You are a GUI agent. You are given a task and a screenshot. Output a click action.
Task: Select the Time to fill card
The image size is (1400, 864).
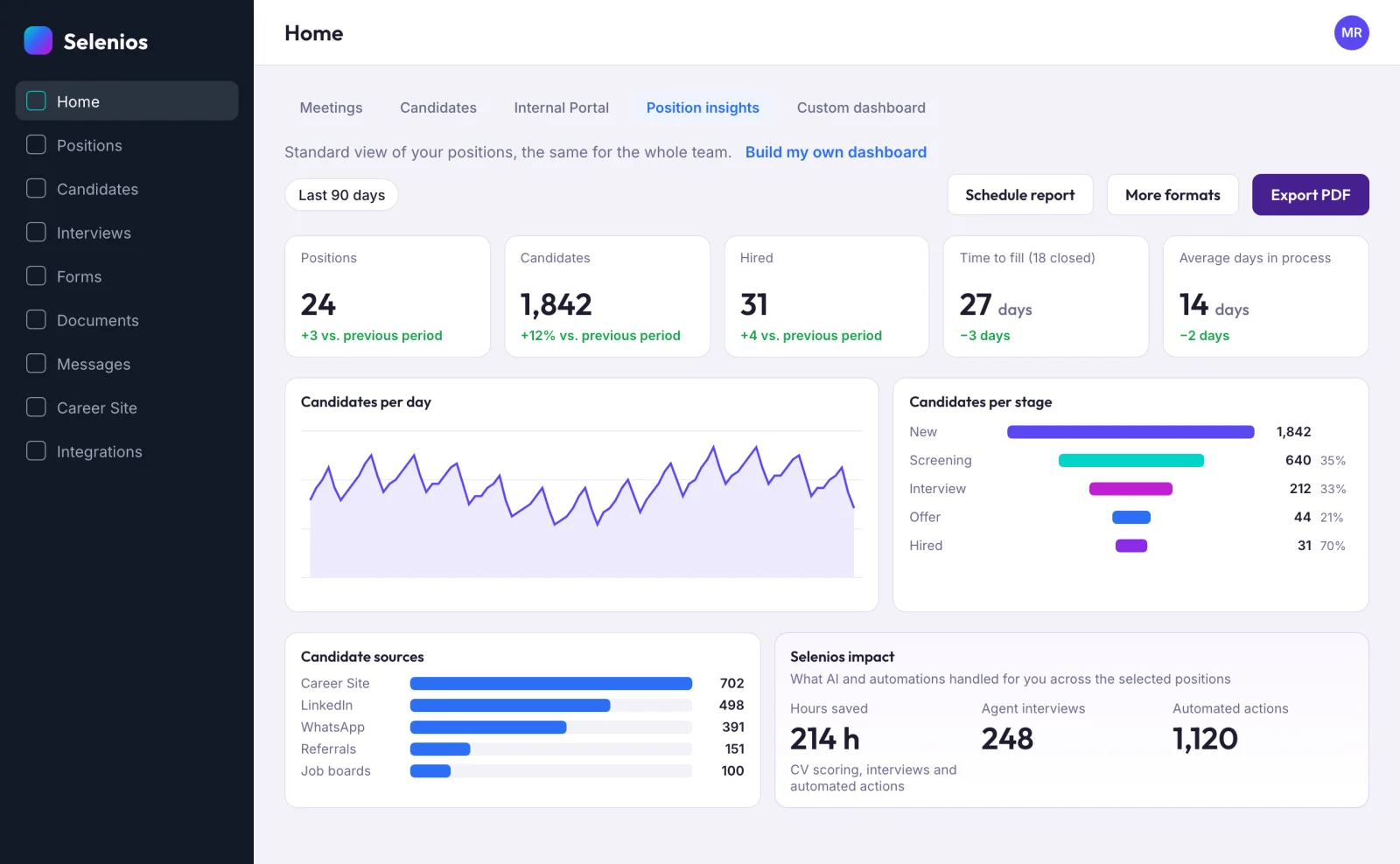[x=1046, y=296]
